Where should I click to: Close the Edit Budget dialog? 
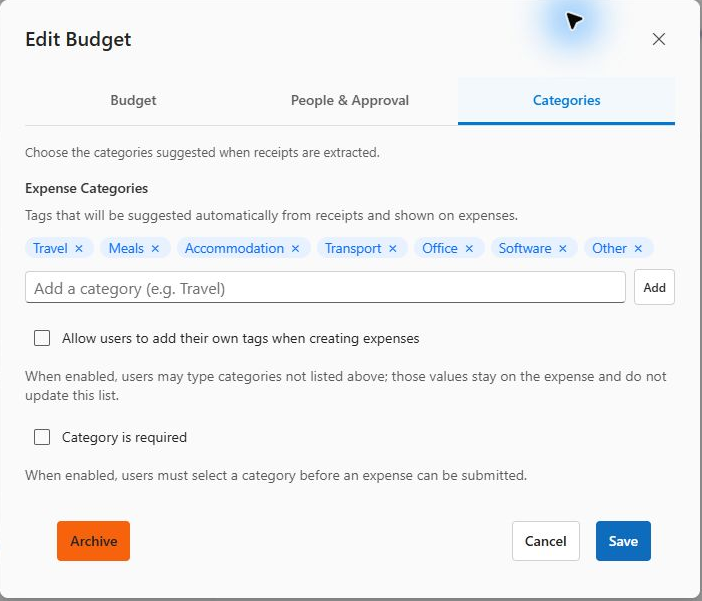tap(659, 39)
